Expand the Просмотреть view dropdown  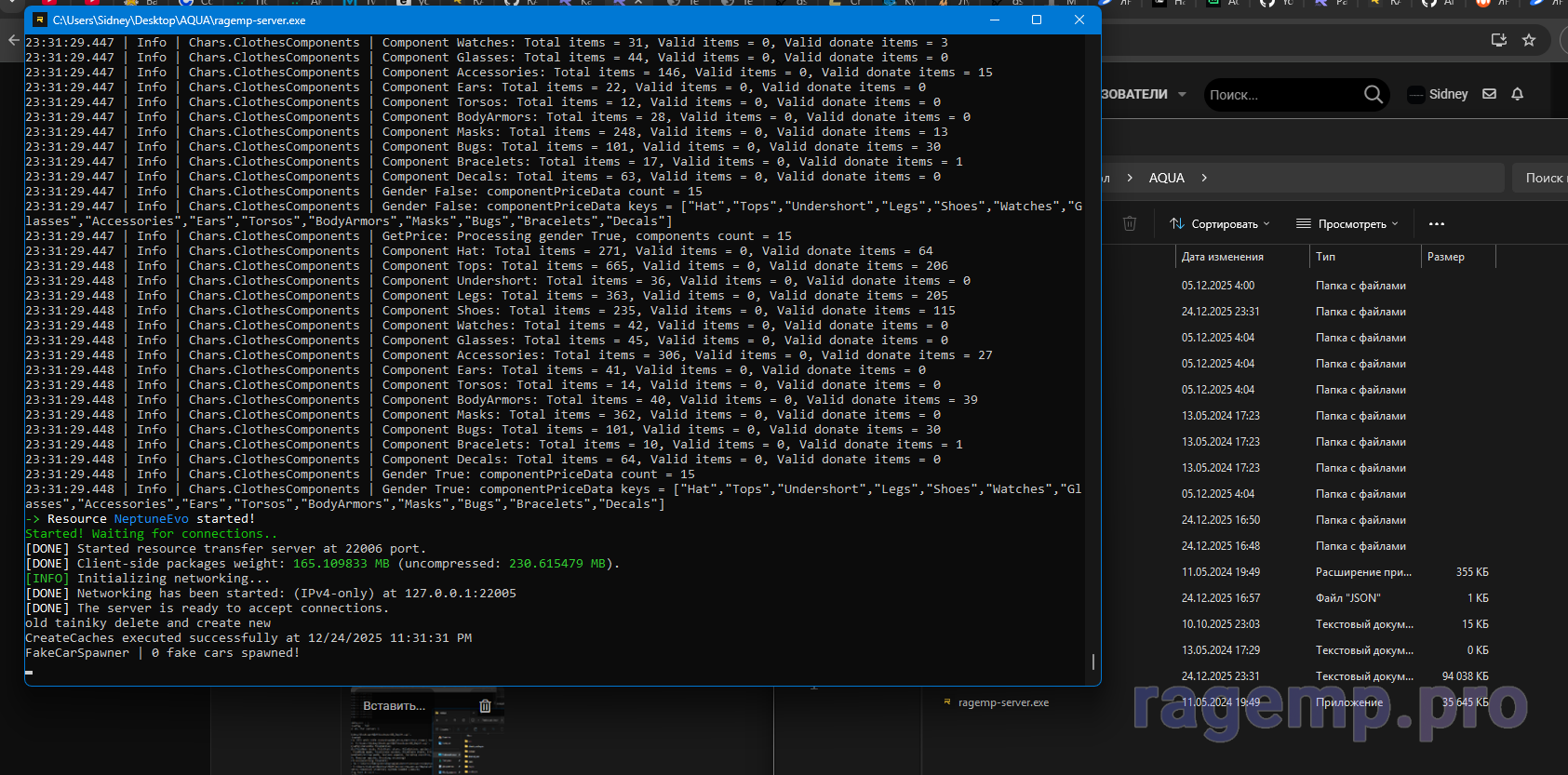click(1347, 223)
